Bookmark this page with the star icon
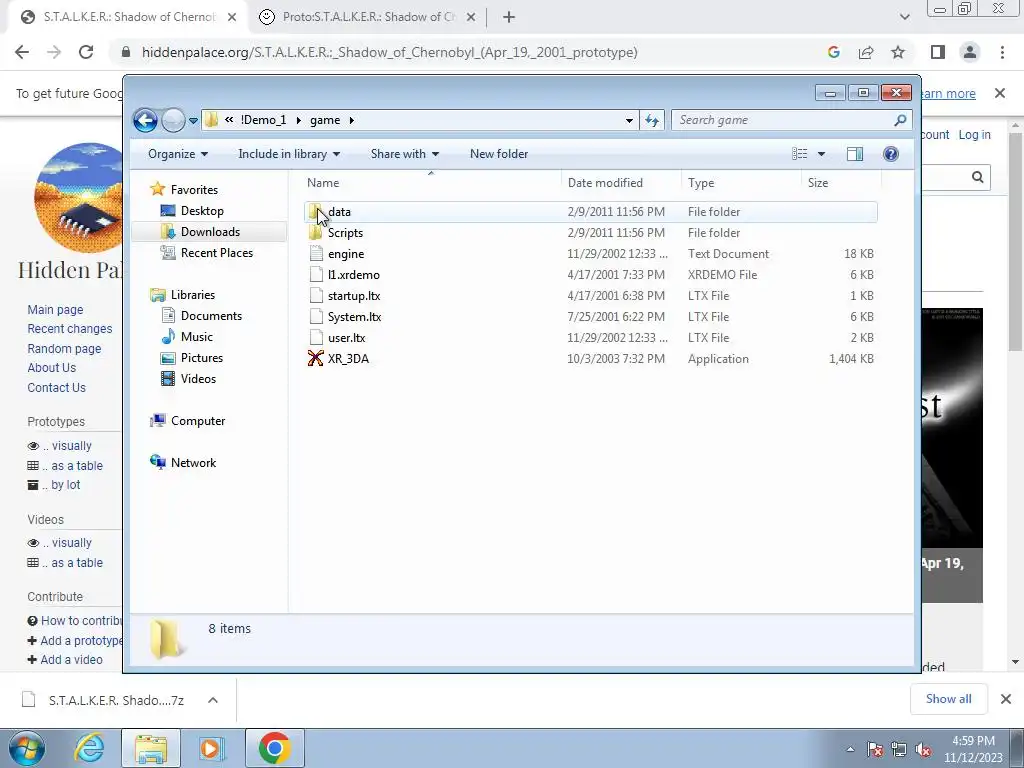Image resolution: width=1024 pixels, height=768 pixels. 898,52
